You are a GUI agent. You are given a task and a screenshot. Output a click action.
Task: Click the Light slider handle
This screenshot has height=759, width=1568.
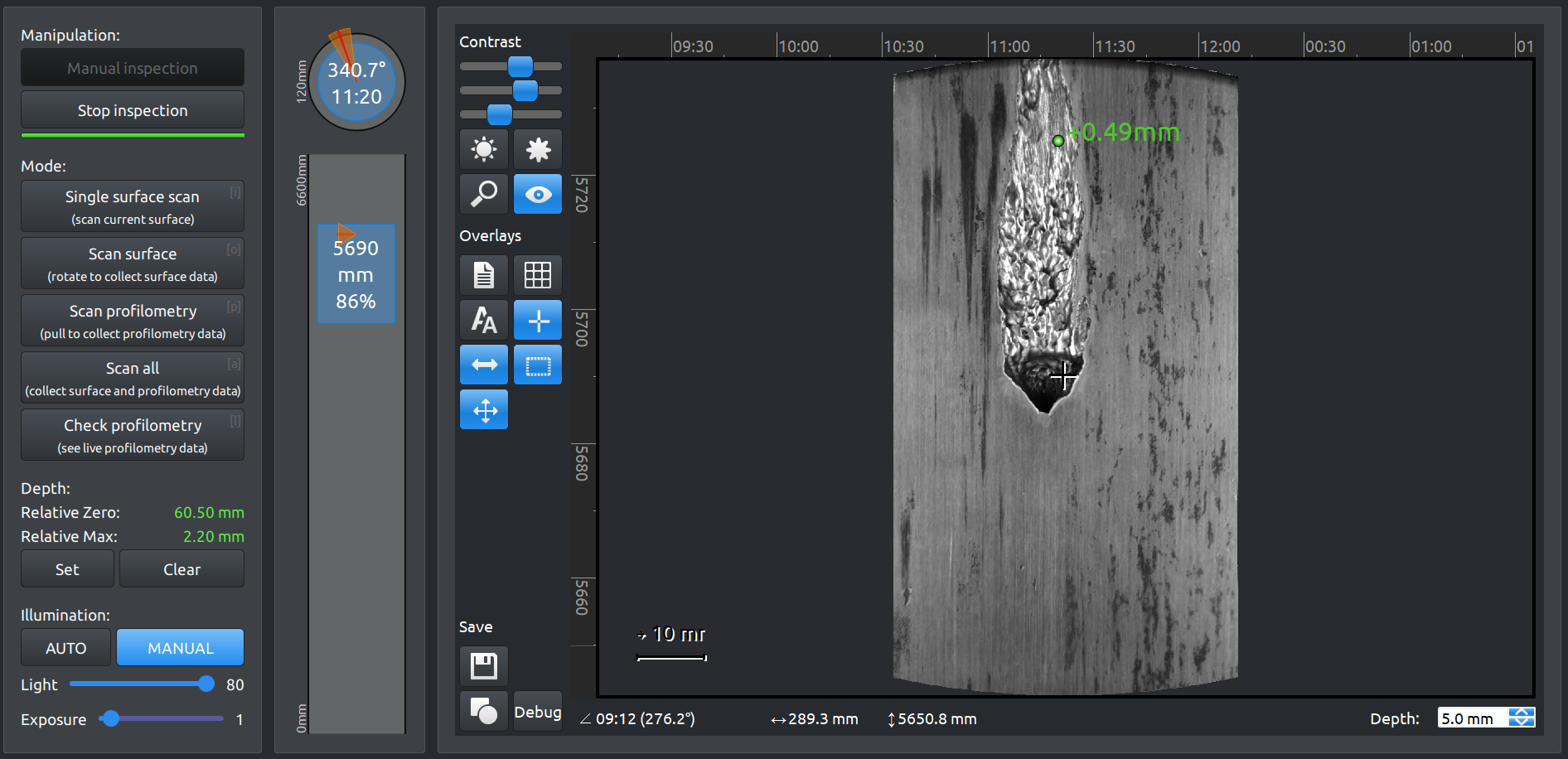pyautogui.click(x=206, y=684)
